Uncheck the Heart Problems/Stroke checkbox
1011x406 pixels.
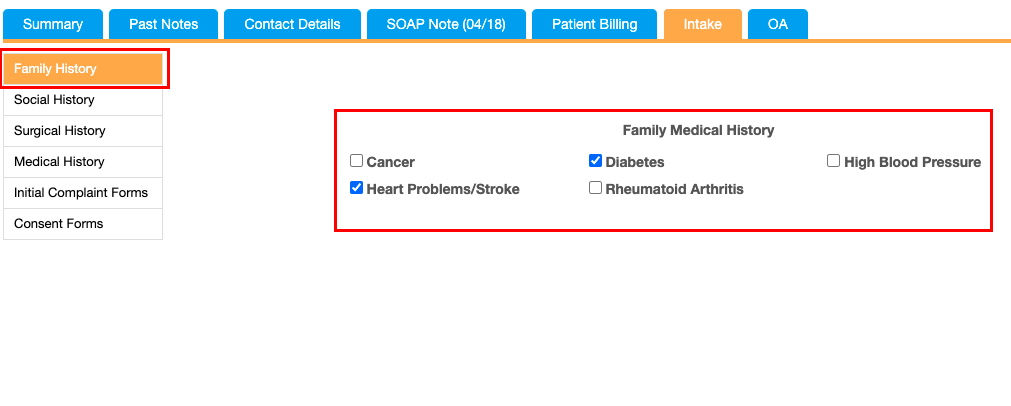[x=357, y=188]
